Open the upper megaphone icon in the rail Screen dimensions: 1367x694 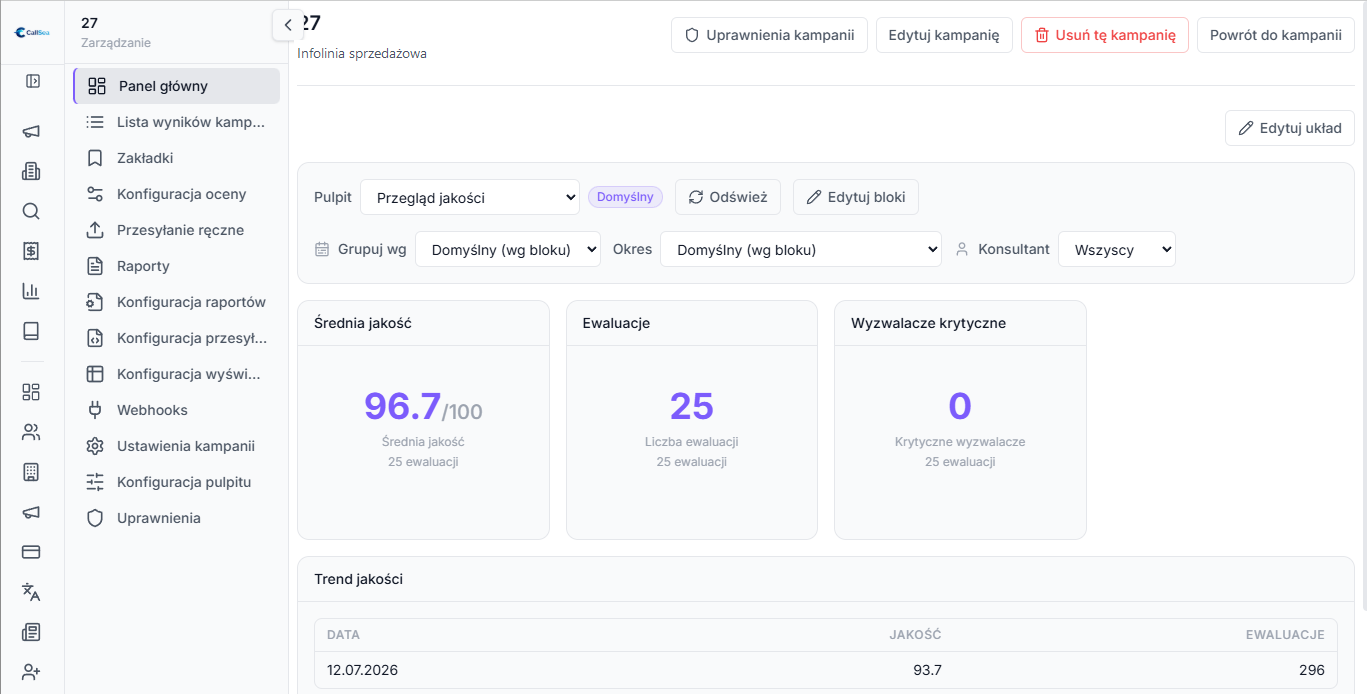(x=31, y=131)
